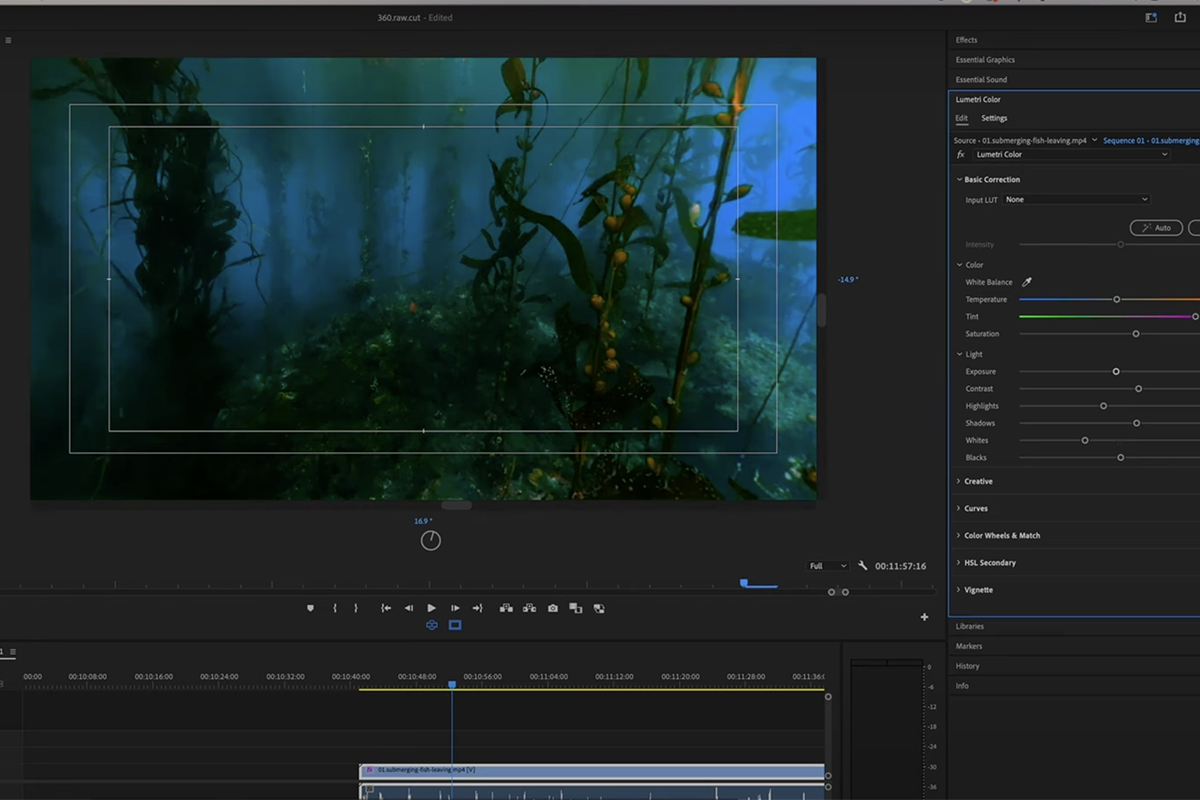1200x800 pixels.
Task: Select Source - 01.submerging-fish-leaving.mp4 link
Action: 1020,141
